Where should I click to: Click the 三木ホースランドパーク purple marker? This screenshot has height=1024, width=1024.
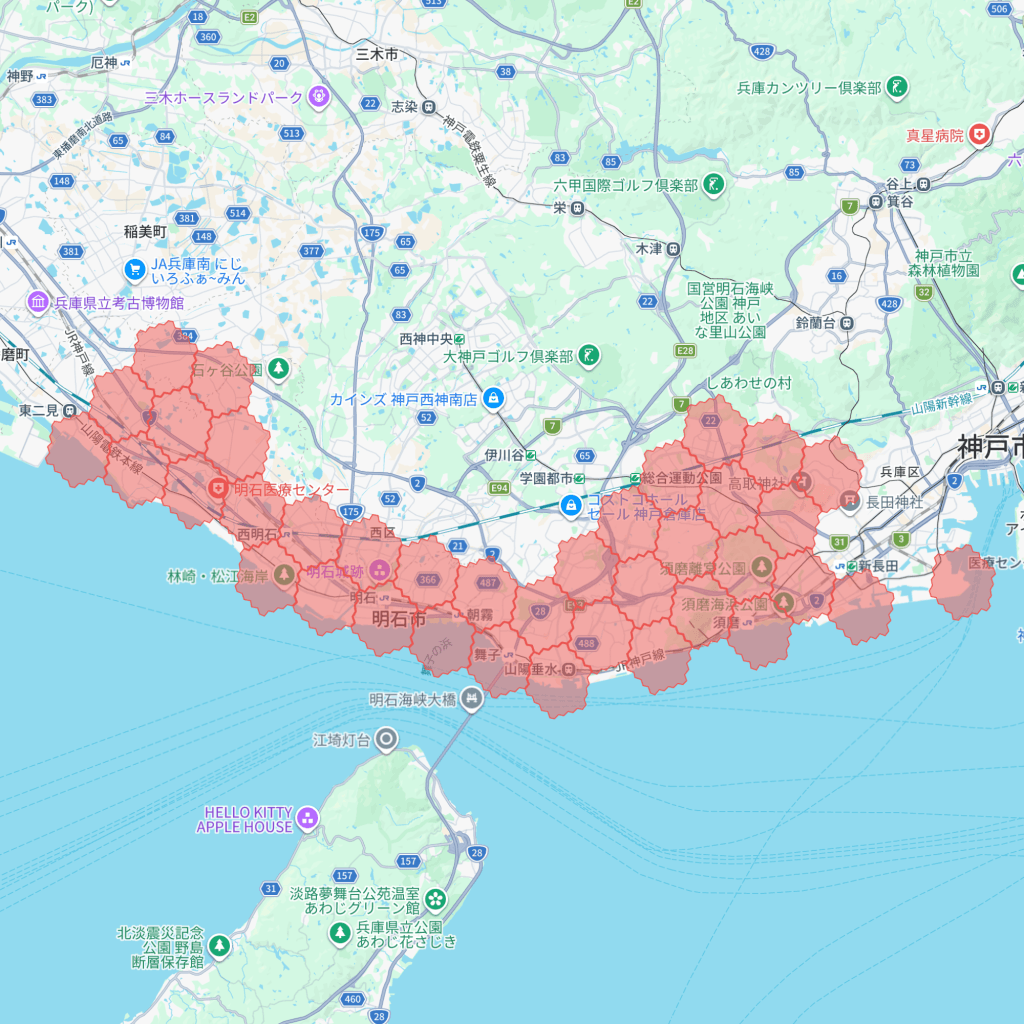[319, 97]
